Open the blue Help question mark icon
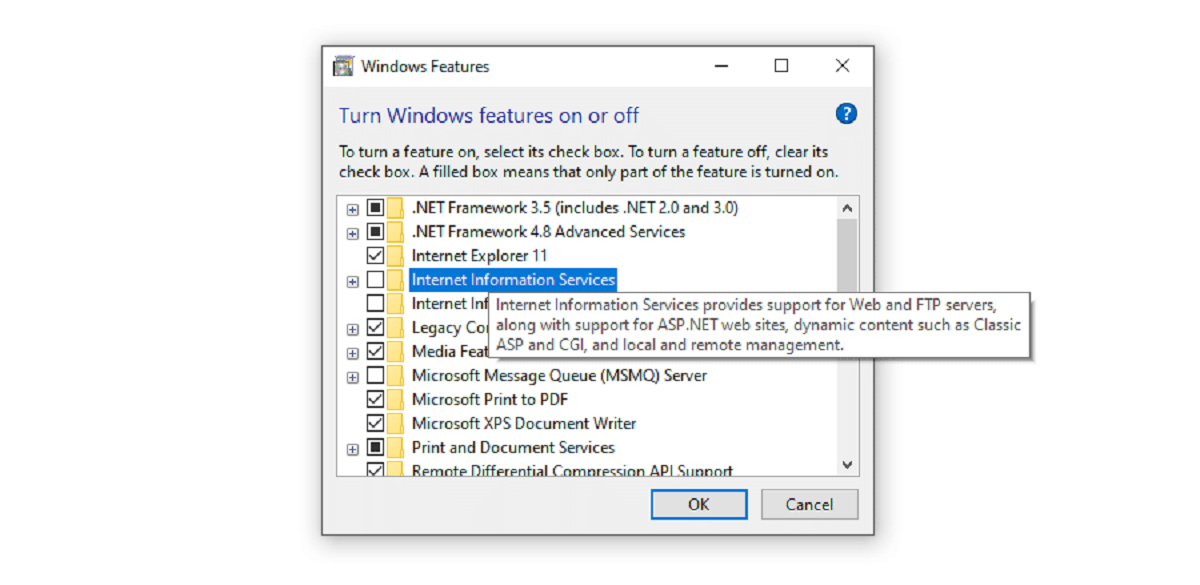This screenshot has width=1200, height=585. [846, 113]
